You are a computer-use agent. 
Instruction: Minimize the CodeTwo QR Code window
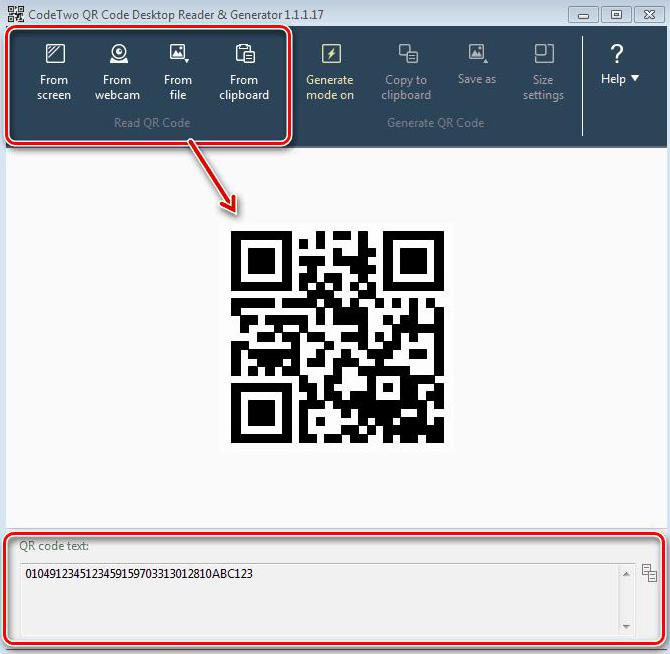pos(583,15)
